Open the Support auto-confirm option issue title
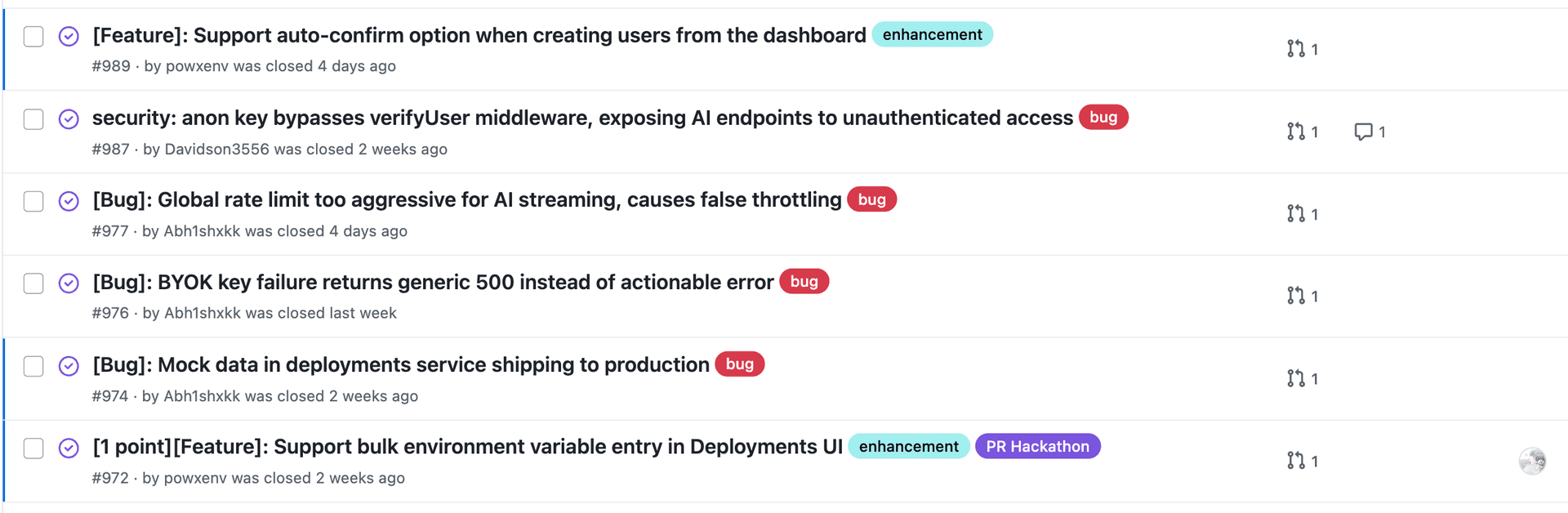 479,36
